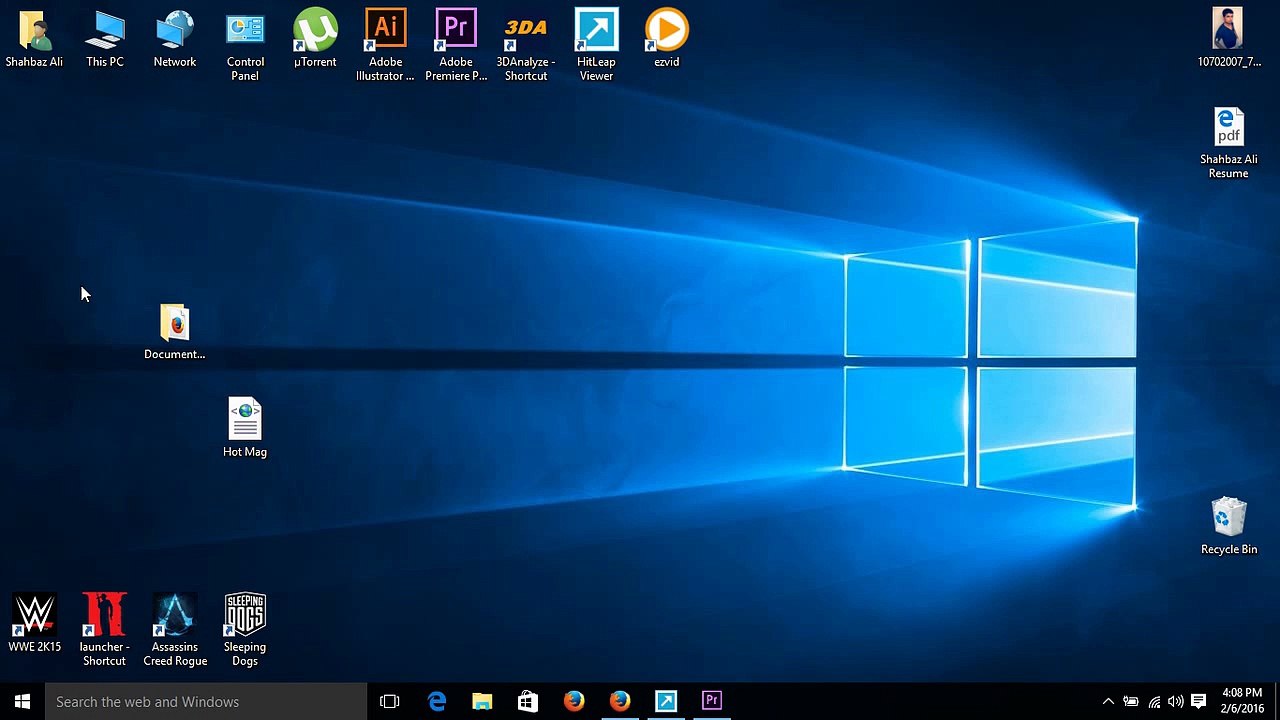Viewport: 1280px width, 720px height.
Task: Switch to HitLeap Viewer on the taskbar
Action: point(666,701)
